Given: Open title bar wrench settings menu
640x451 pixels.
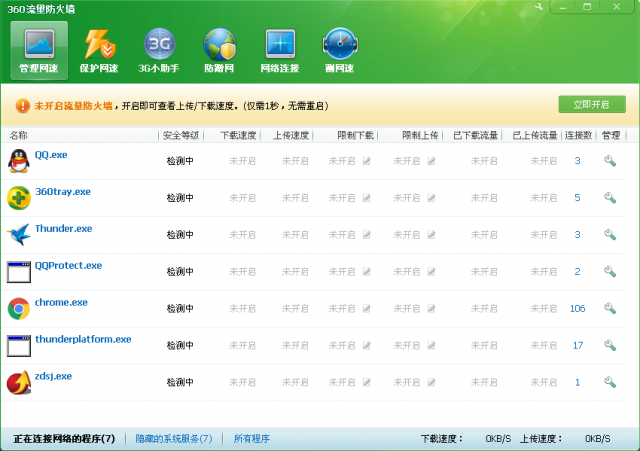Looking at the screenshot, I should (x=541, y=7).
